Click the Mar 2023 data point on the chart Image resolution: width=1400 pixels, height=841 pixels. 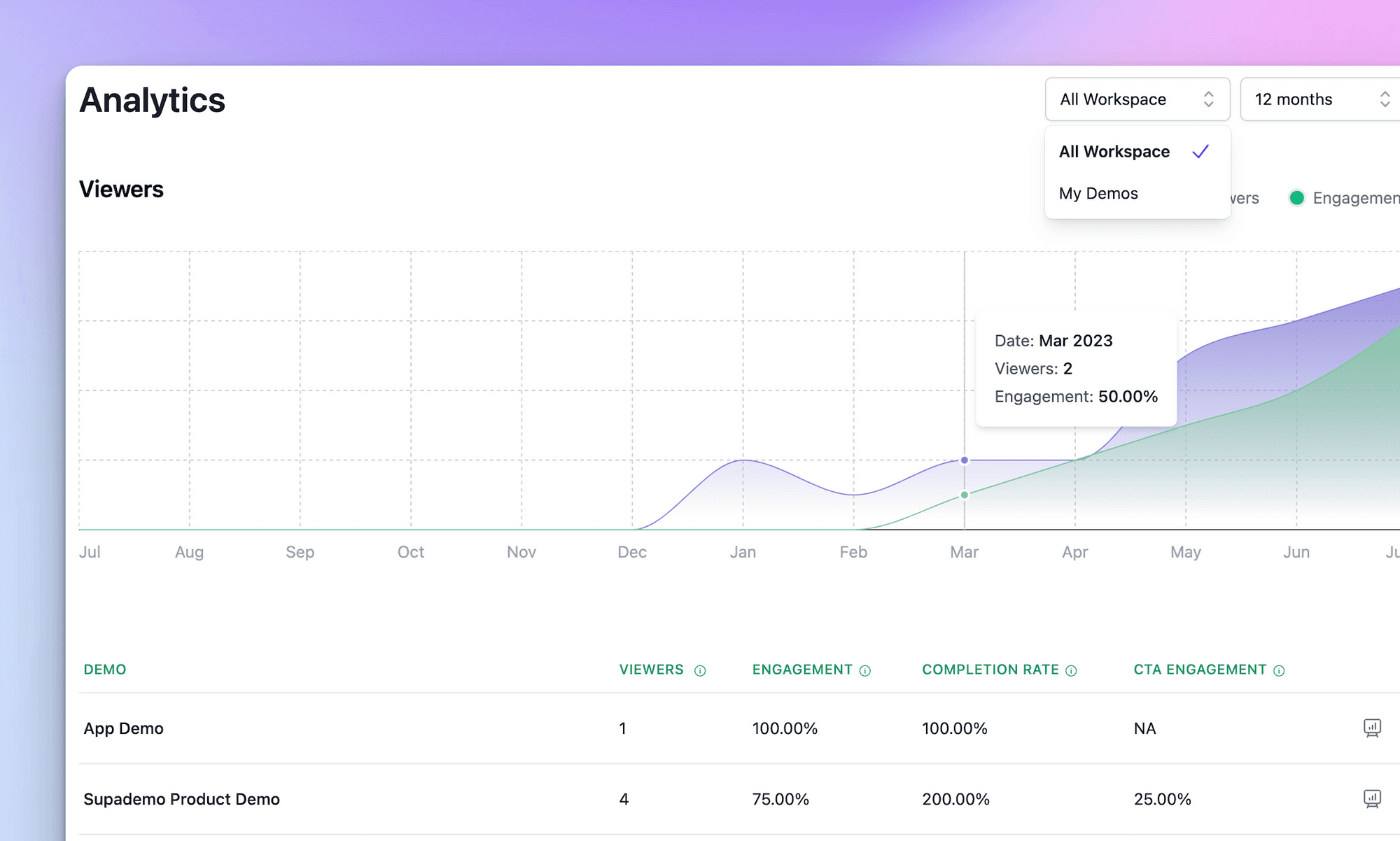(964, 460)
